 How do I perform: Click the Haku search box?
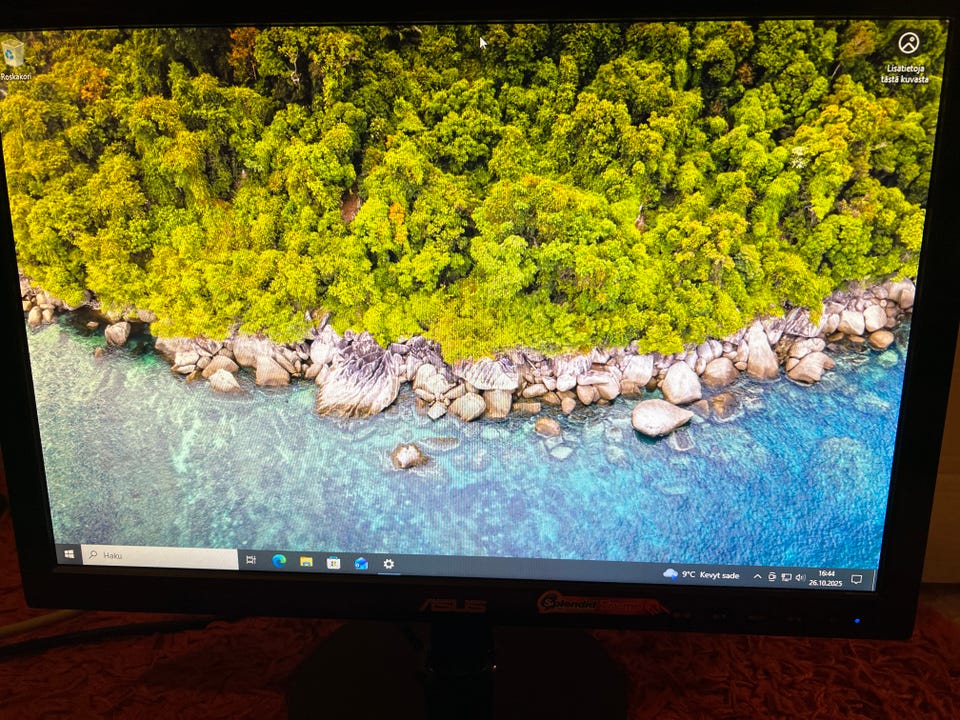(x=160, y=557)
